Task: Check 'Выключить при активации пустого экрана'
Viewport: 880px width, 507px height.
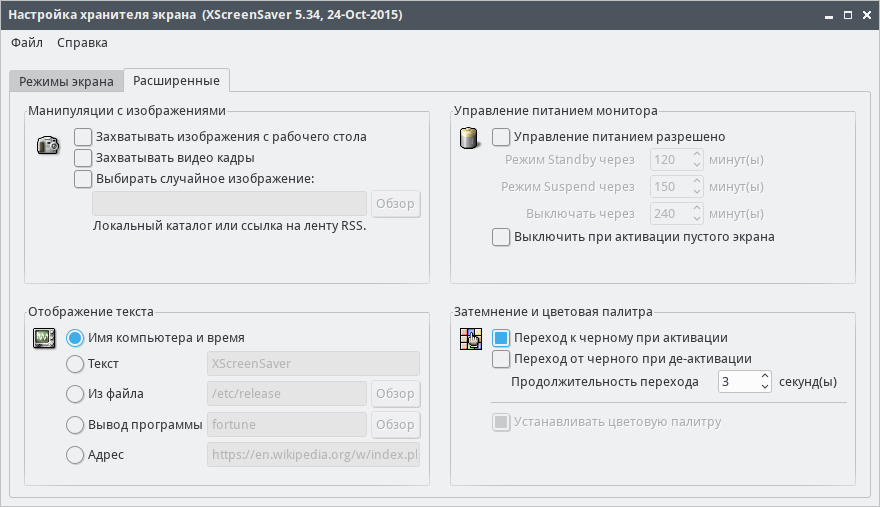Action: 501,237
